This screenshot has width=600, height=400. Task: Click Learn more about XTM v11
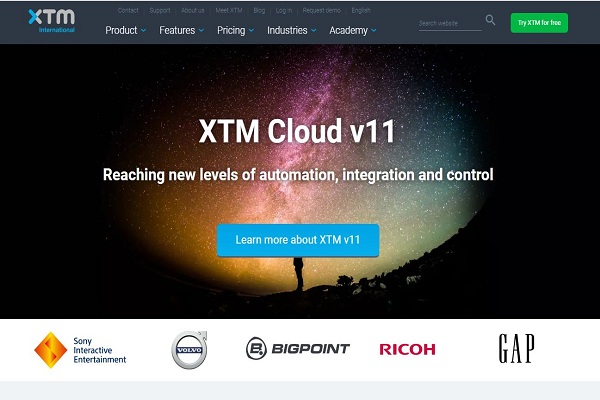298,240
